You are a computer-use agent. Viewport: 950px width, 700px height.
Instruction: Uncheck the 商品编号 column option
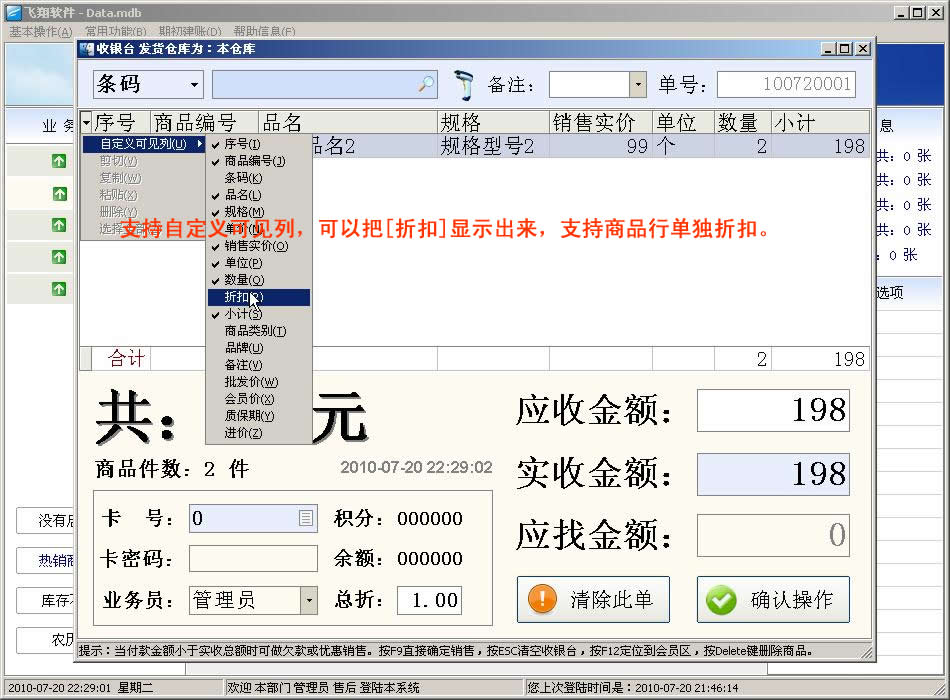click(x=254, y=161)
